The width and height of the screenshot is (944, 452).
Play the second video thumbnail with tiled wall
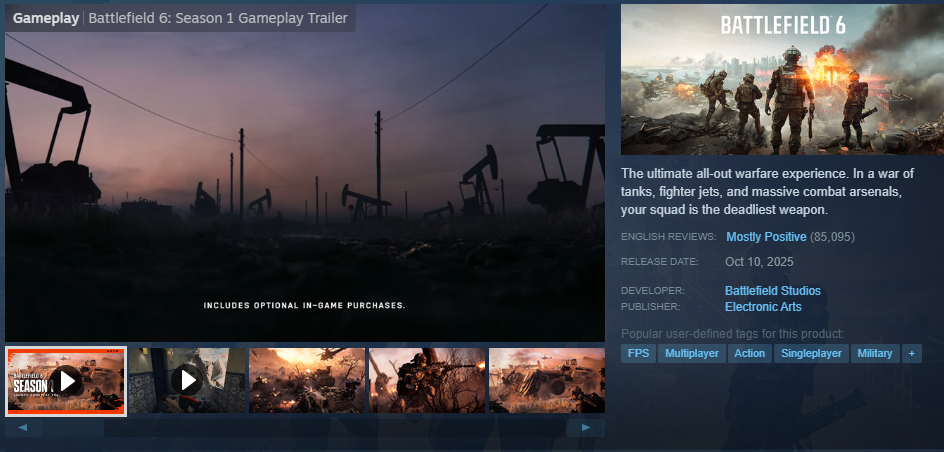pos(187,380)
